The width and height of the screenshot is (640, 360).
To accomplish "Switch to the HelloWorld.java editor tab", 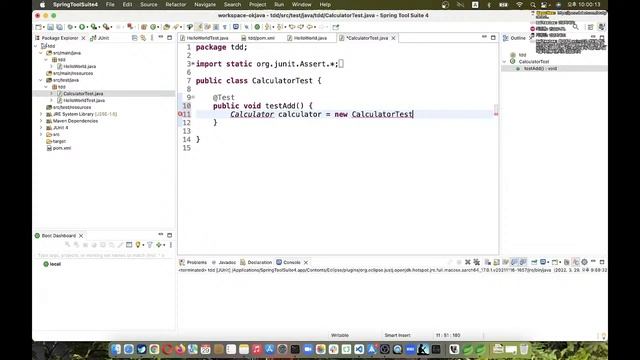I will pyautogui.click(x=310, y=38).
